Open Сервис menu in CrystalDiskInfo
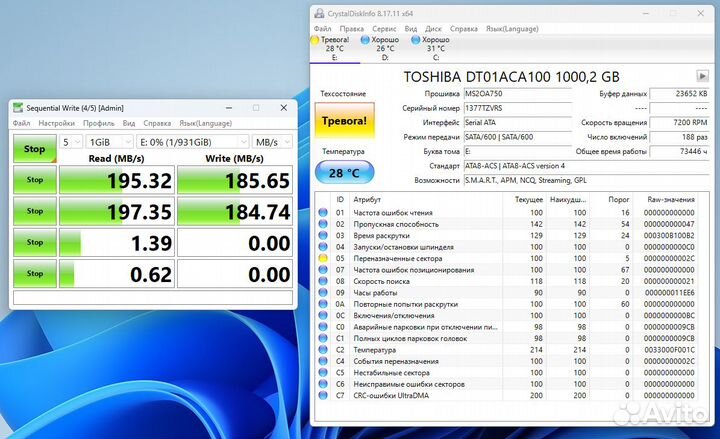Image resolution: width=720 pixels, height=439 pixels. click(x=384, y=28)
